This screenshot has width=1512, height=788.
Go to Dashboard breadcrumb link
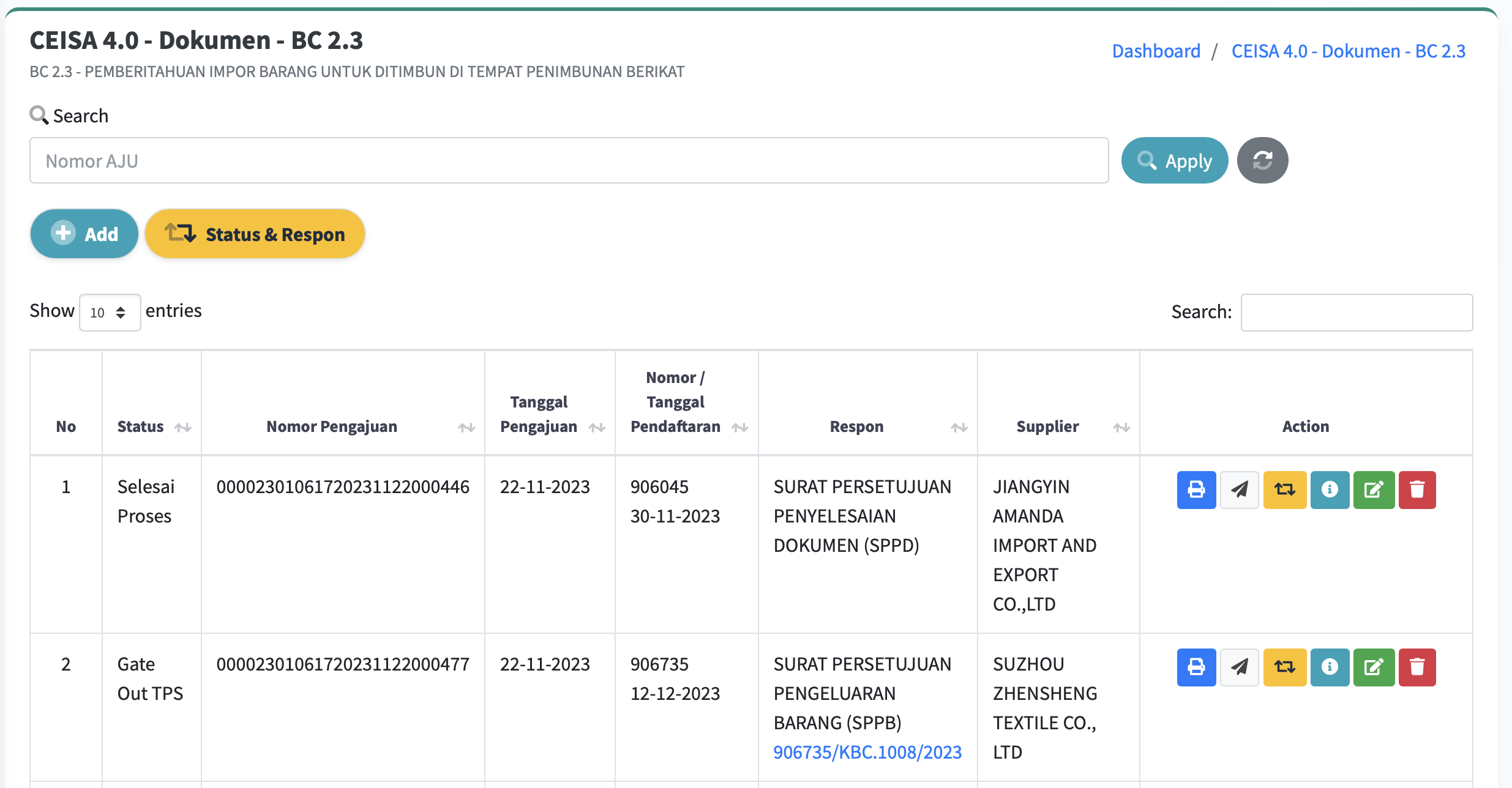click(1156, 51)
